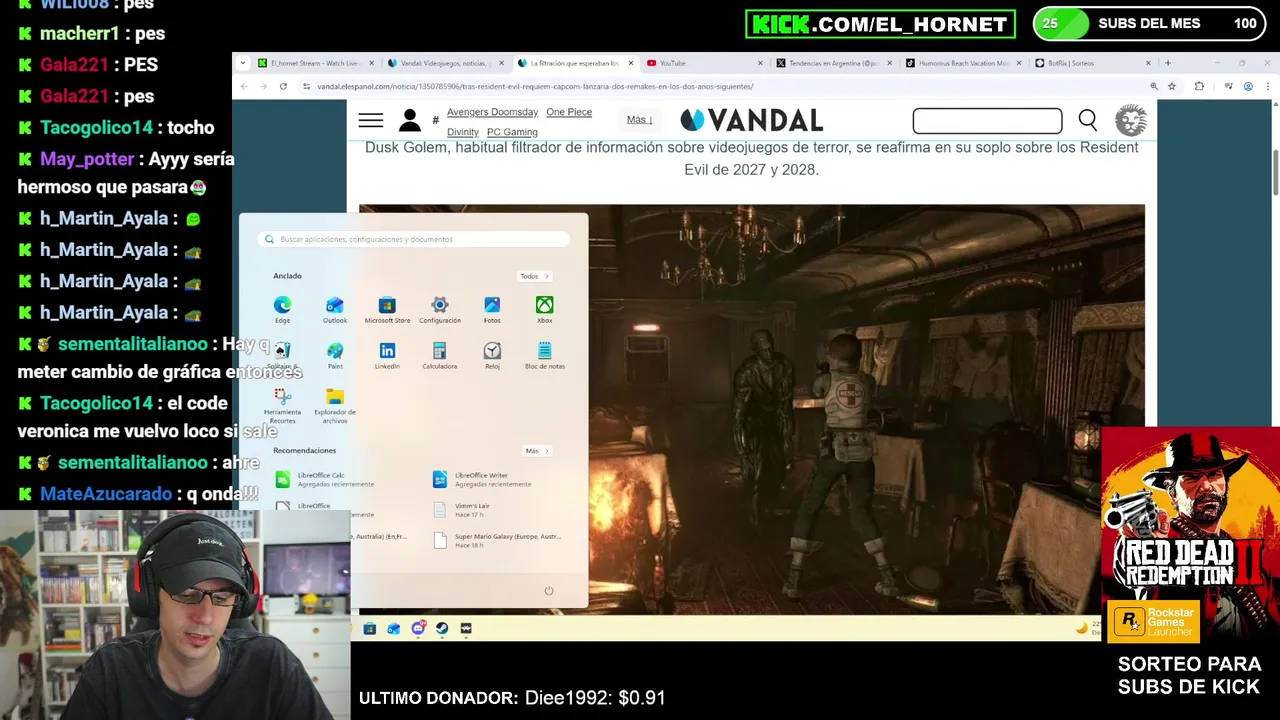Click the Resident Evil article image
The height and width of the screenshot is (720, 1280).
[866, 408]
